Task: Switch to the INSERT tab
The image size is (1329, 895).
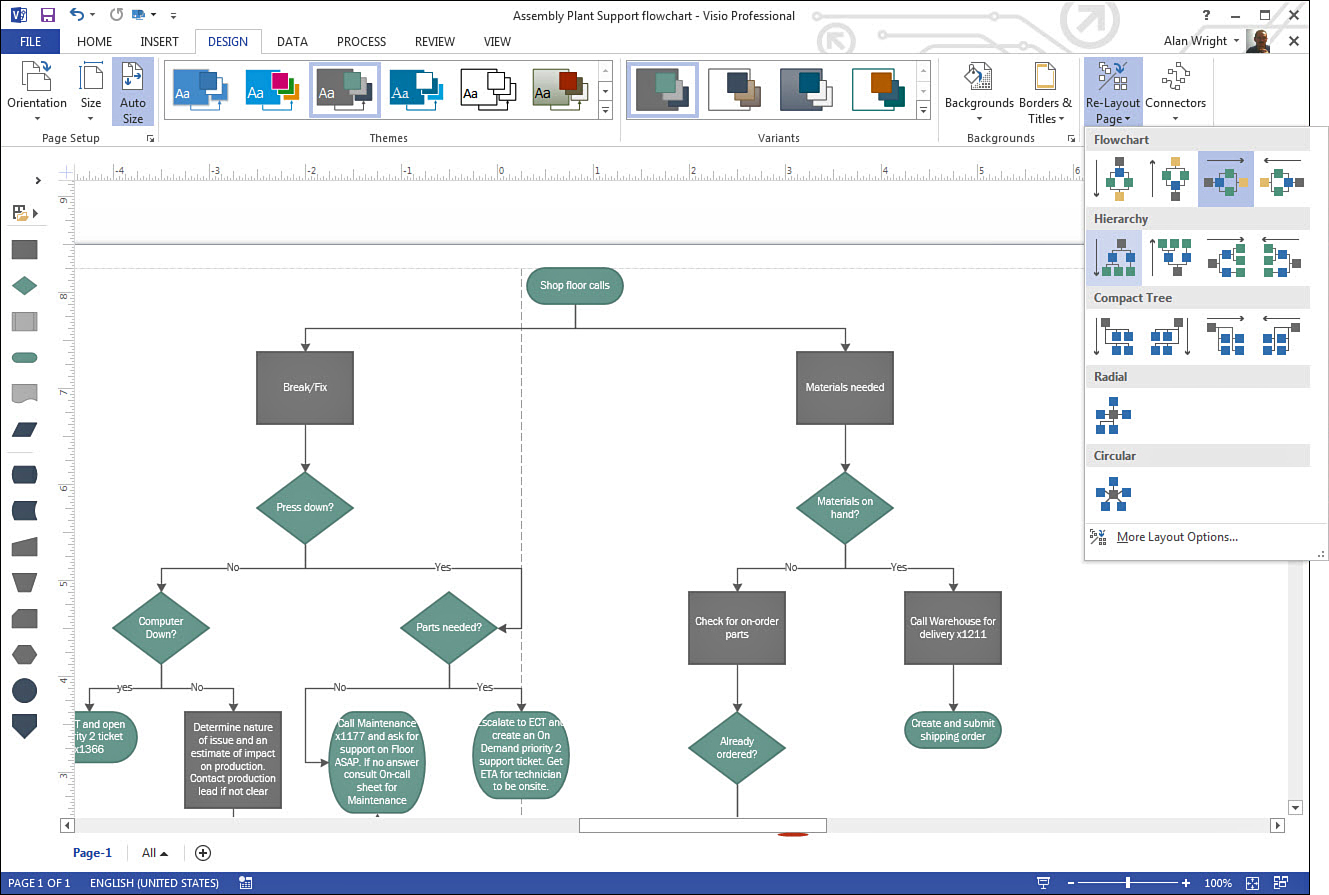Action: tap(160, 42)
